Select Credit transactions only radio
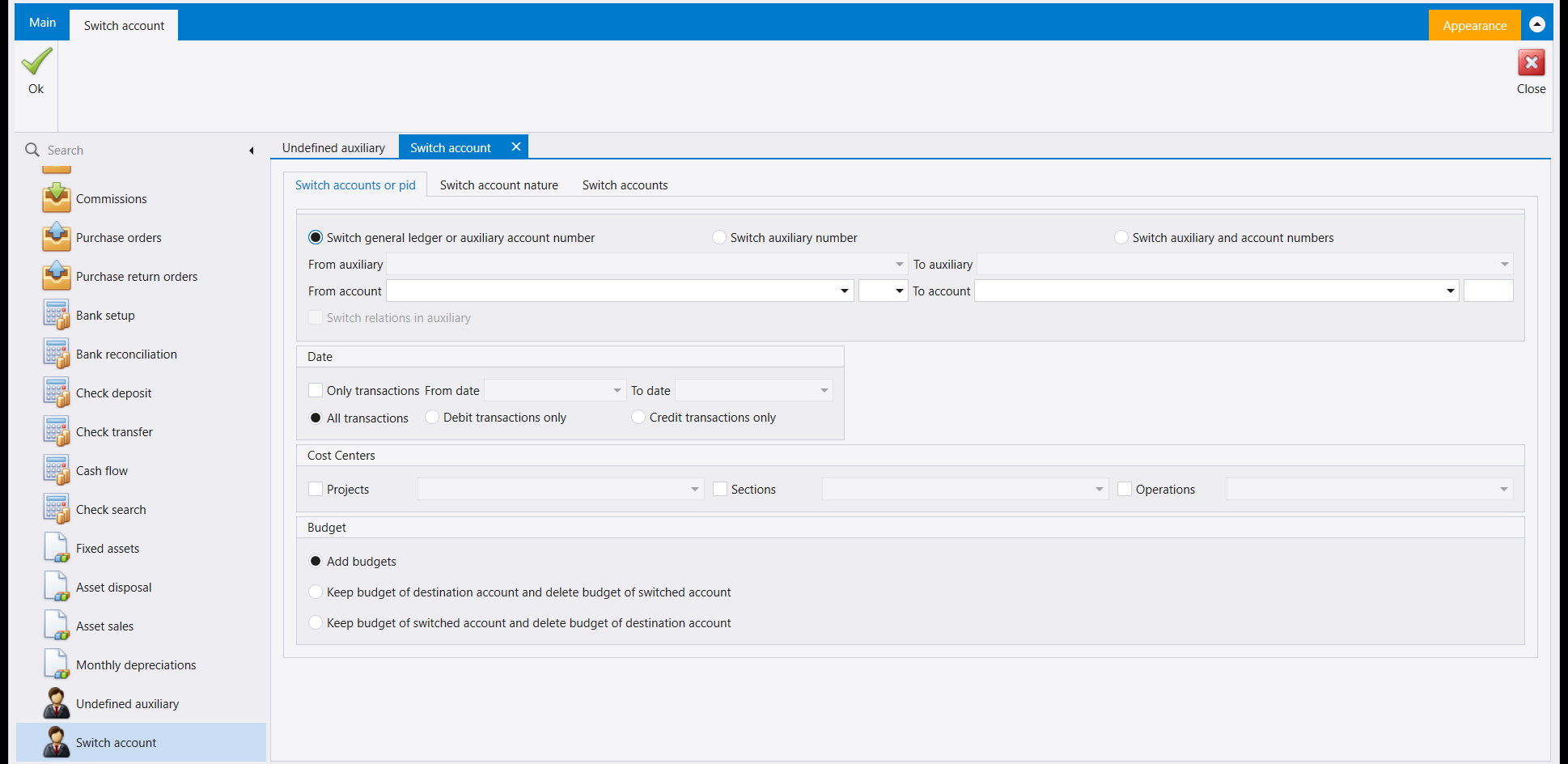This screenshot has width=1568, height=764. 638,417
